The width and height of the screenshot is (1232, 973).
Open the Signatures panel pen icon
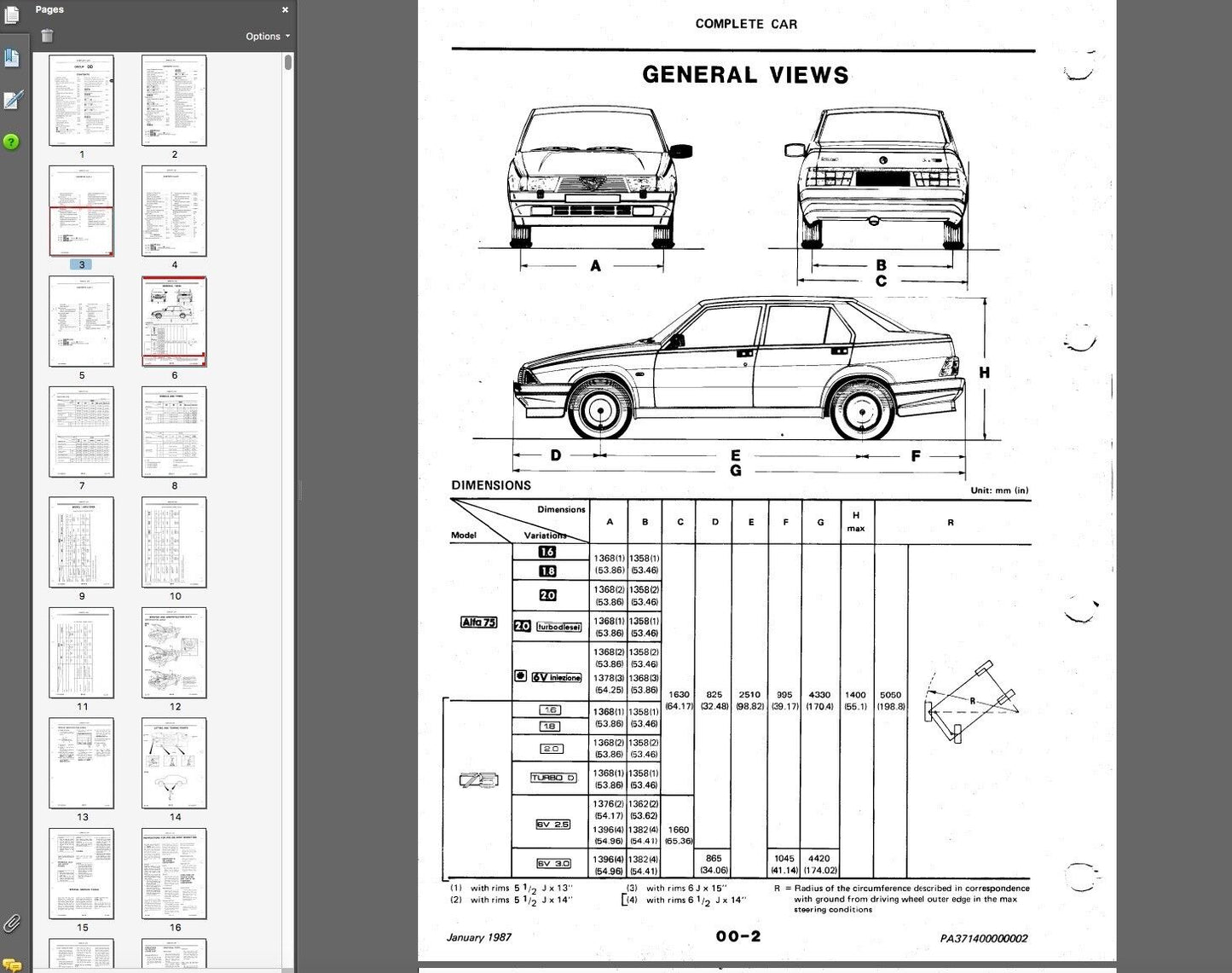click(12, 101)
